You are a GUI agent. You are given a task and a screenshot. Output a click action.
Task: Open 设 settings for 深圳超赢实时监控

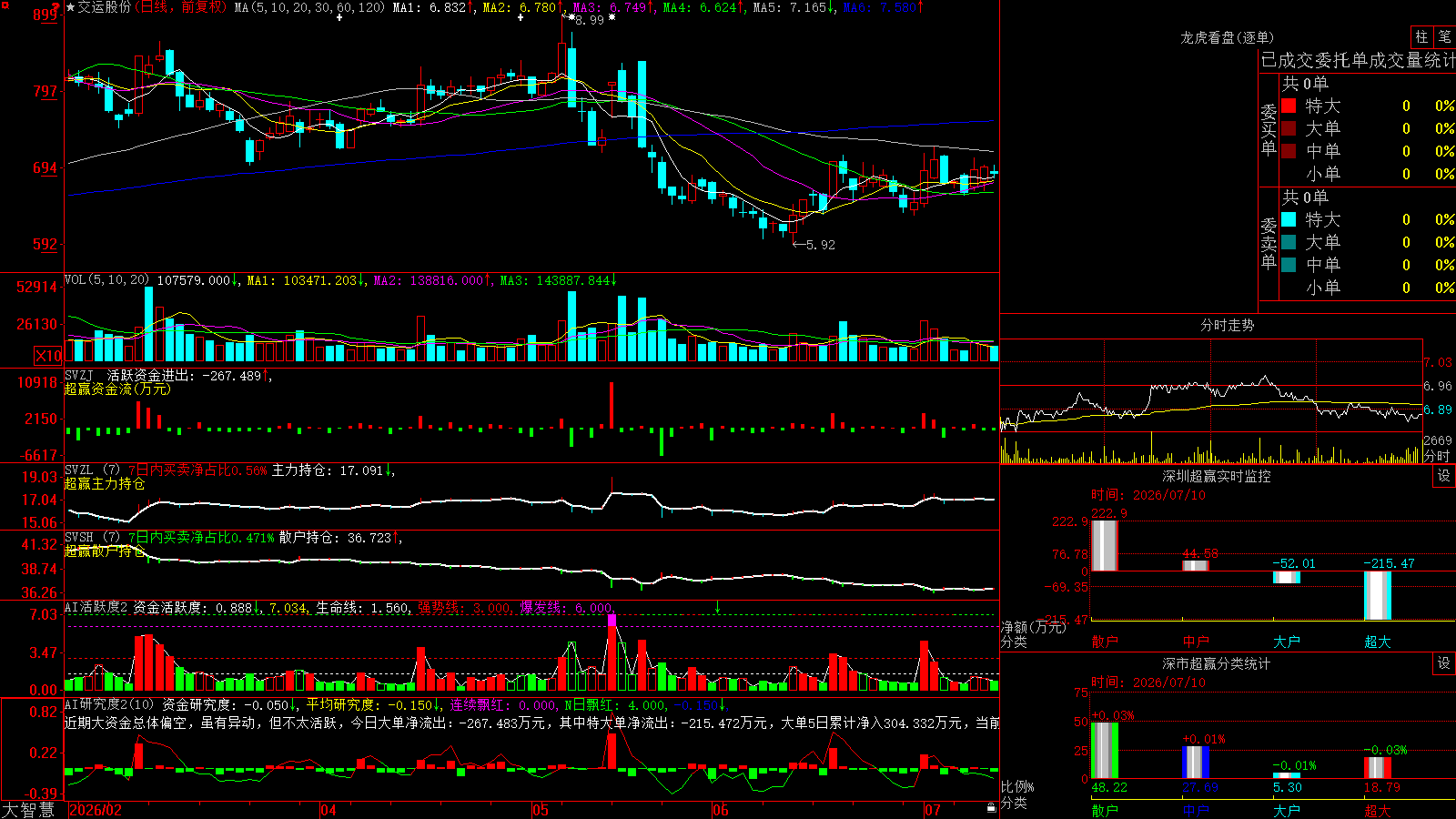[x=1444, y=476]
